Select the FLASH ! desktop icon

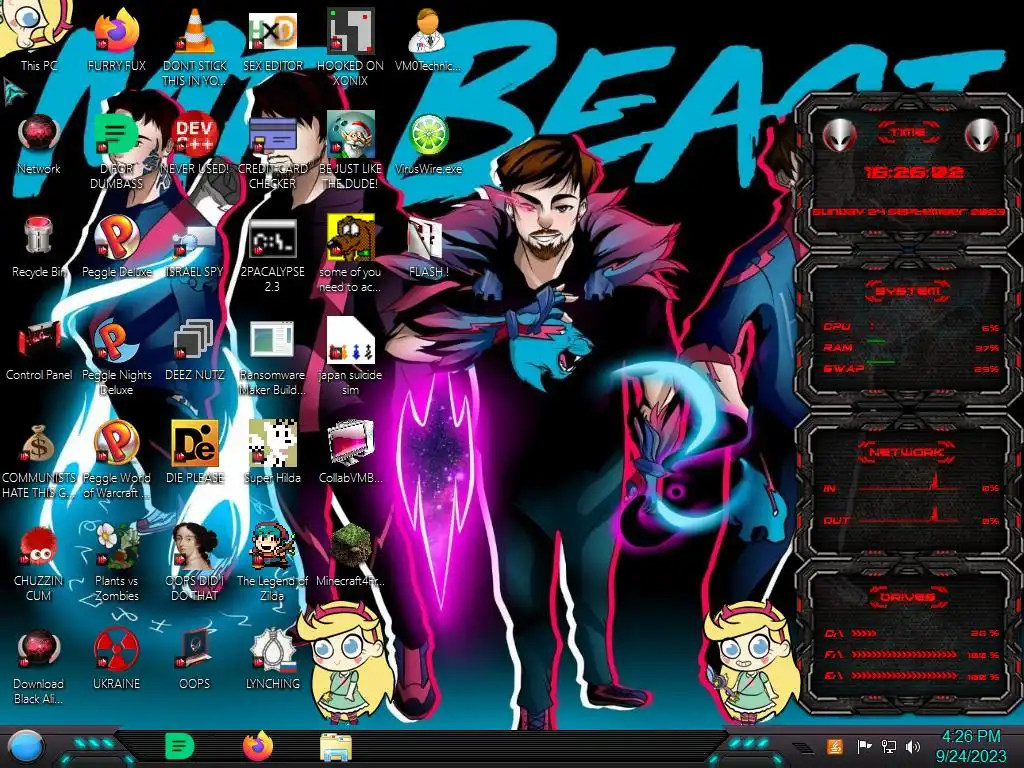pyautogui.click(x=427, y=237)
